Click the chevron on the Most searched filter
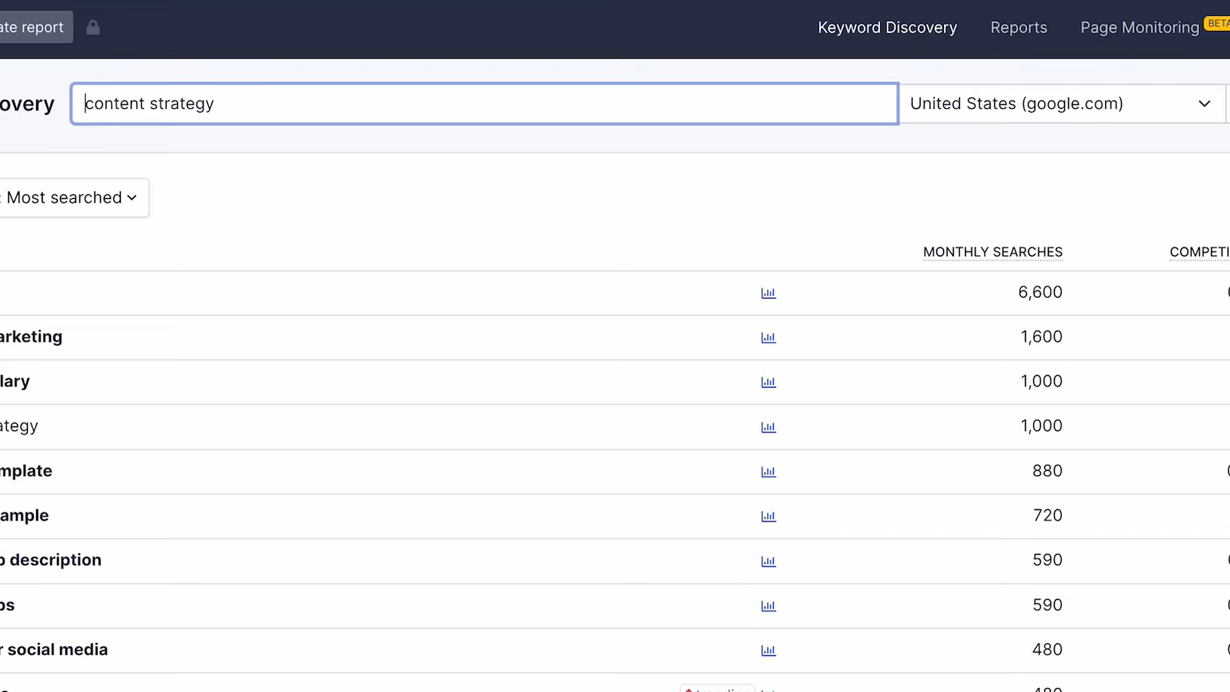Image resolution: width=1230 pixels, height=692 pixels. click(131, 197)
